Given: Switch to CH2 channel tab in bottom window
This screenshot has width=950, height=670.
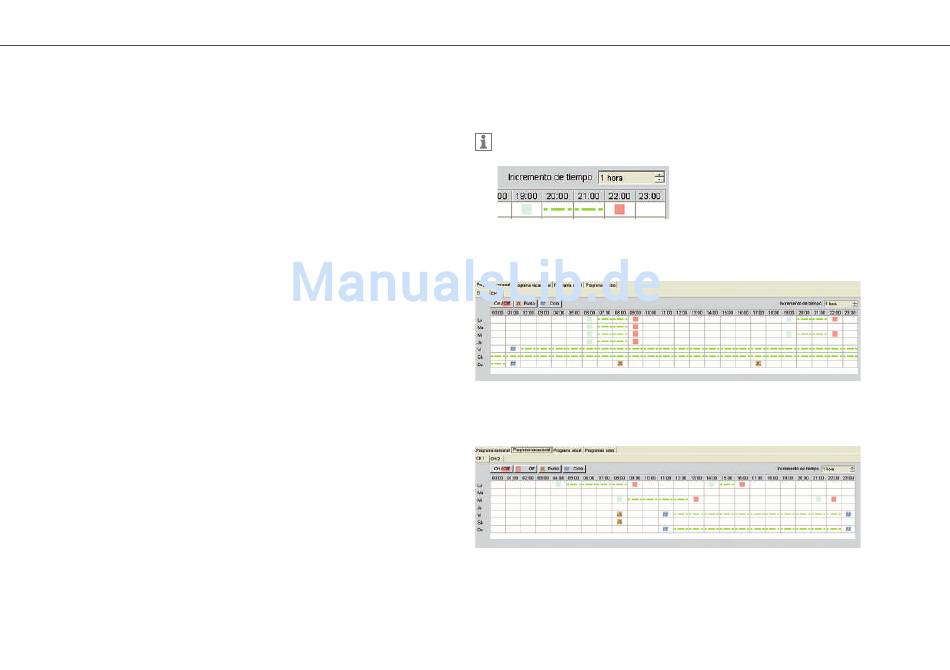Looking at the screenshot, I should [496, 459].
